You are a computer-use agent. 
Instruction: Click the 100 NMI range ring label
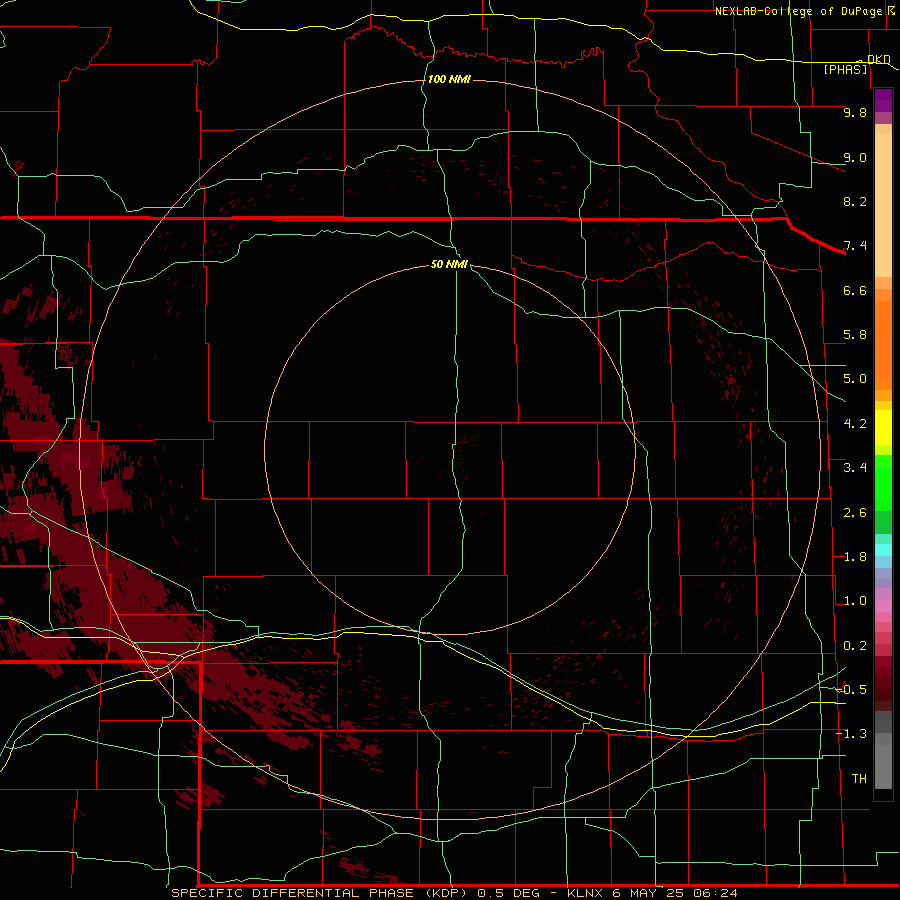pyautogui.click(x=449, y=79)
